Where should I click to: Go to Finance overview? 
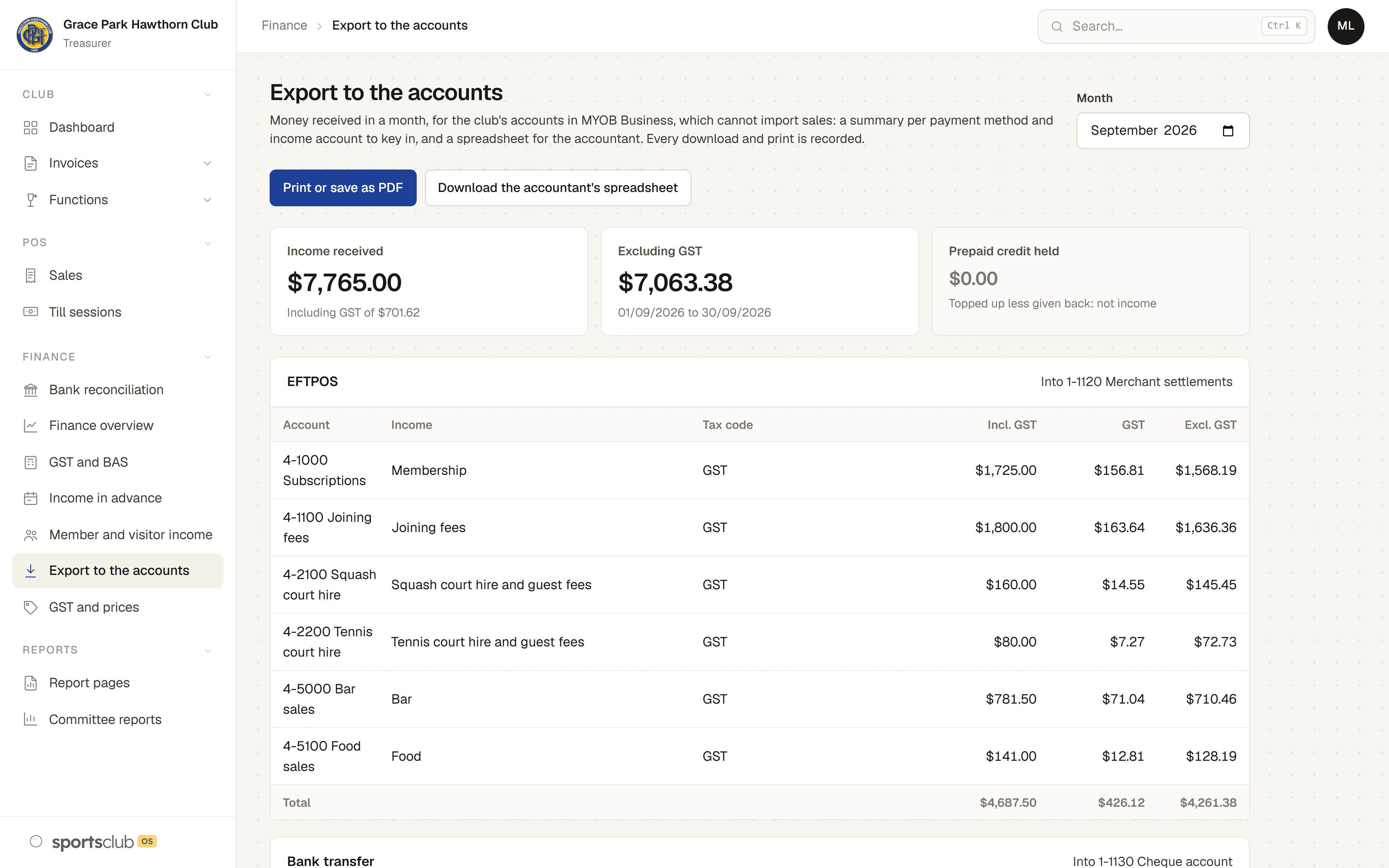(x=118, y=426)
